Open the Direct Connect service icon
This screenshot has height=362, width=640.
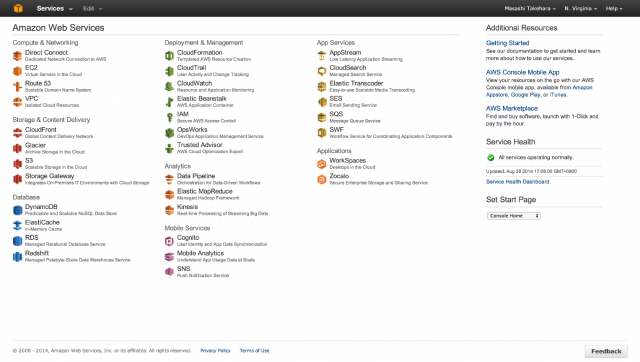coord(17,56)
